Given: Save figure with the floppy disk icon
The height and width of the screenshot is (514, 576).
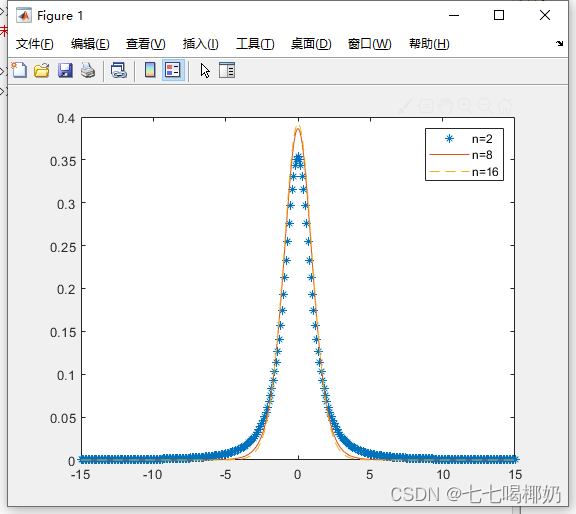Looking at the screenshot, I should pos(65,70).
